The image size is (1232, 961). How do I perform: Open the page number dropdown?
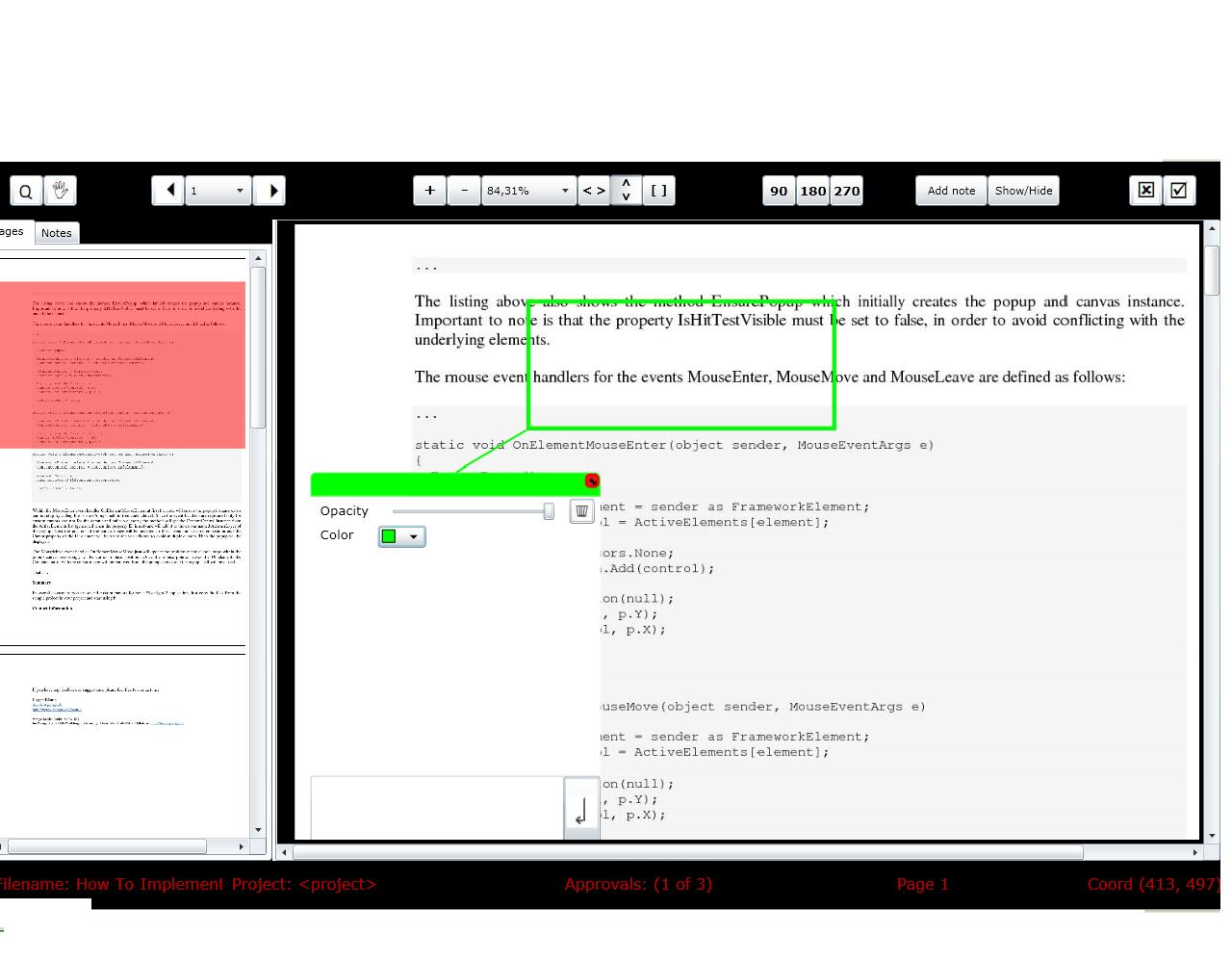pos(240,191)
